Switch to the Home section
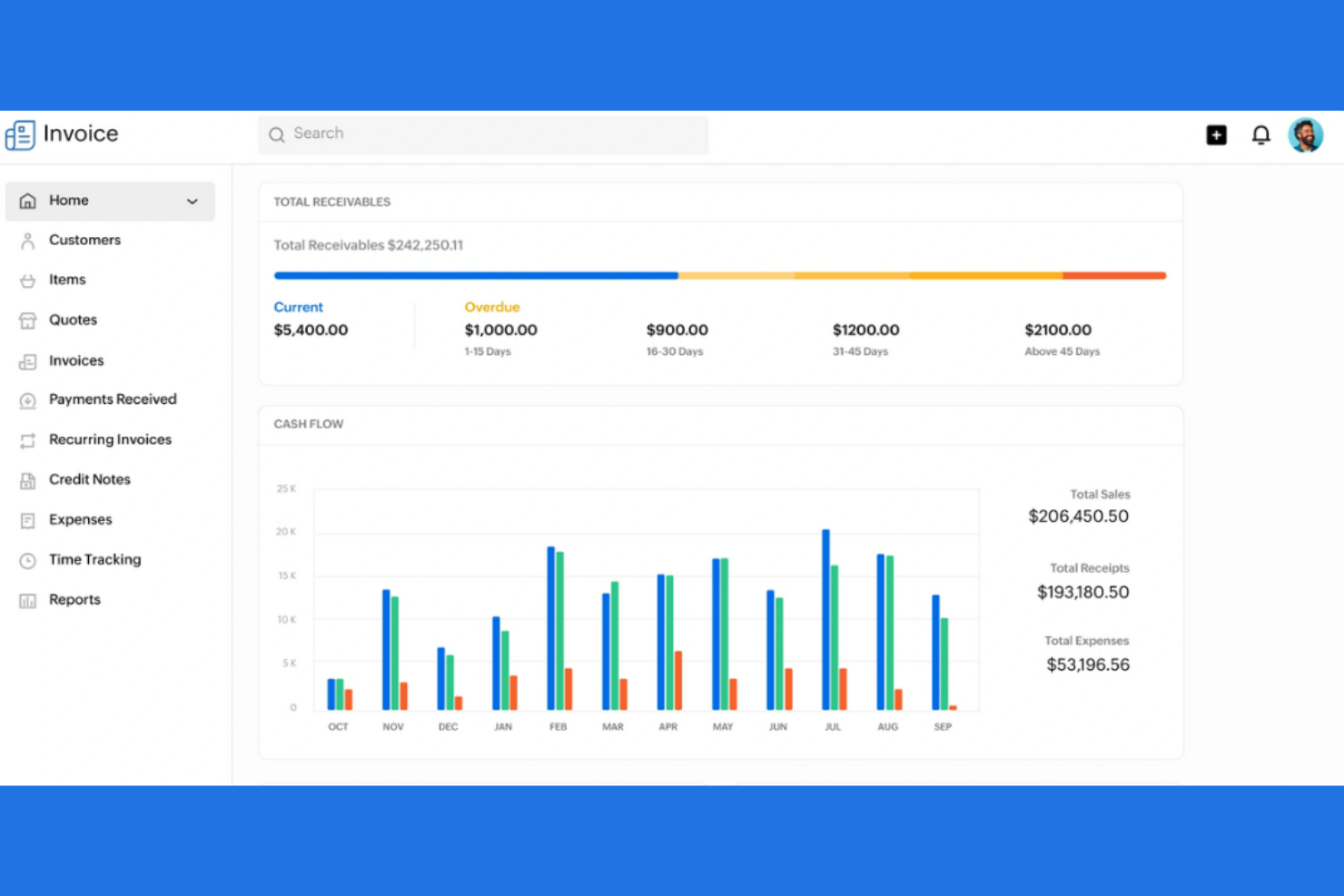 tap(68, 201)
